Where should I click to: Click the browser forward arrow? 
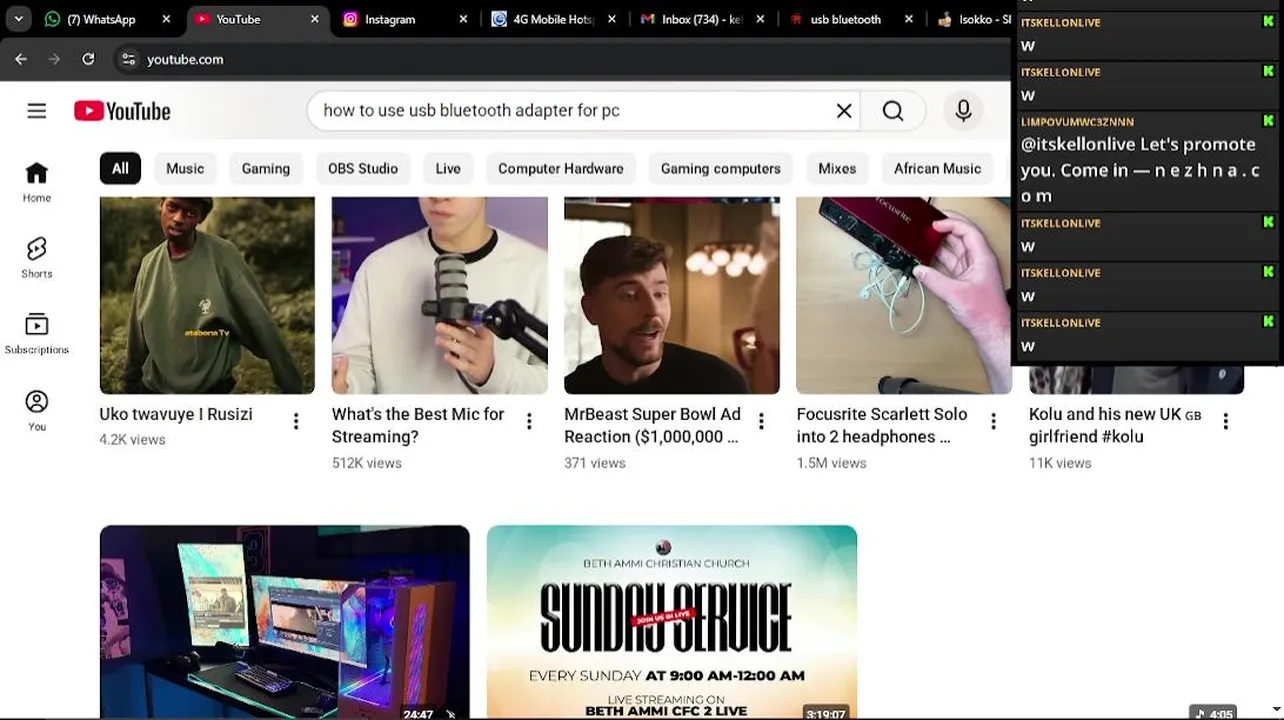(x=54, y=59)
